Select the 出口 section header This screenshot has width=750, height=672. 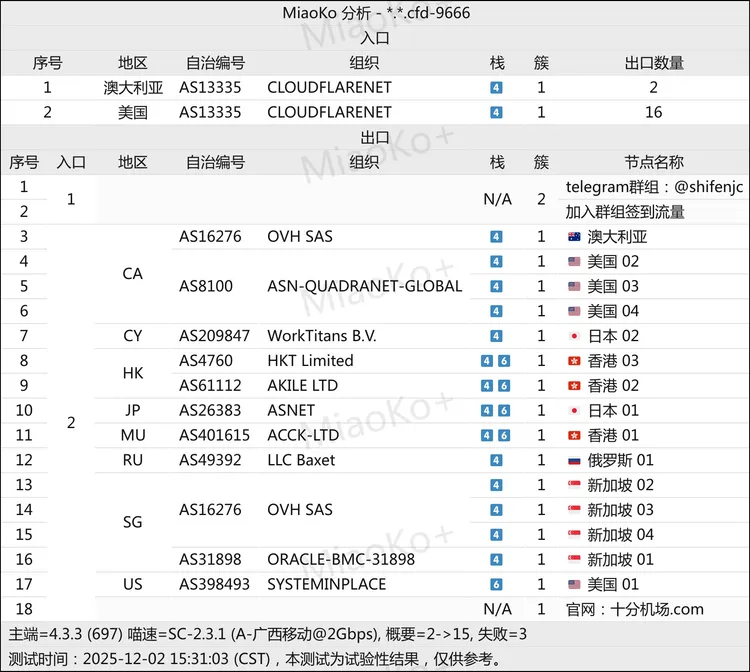(375, 137)
